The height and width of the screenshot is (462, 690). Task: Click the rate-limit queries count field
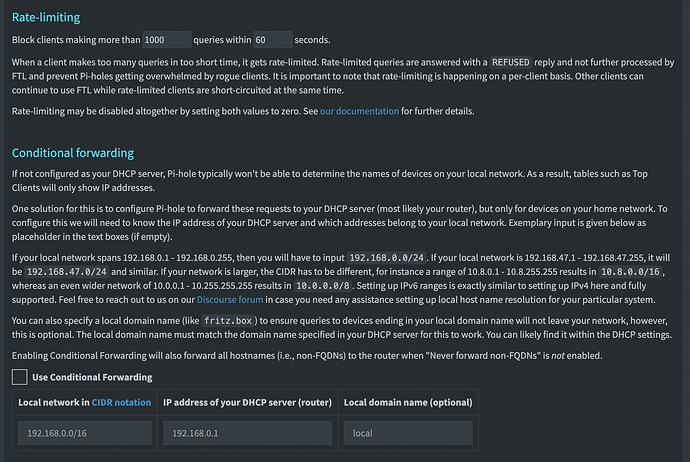165,40
